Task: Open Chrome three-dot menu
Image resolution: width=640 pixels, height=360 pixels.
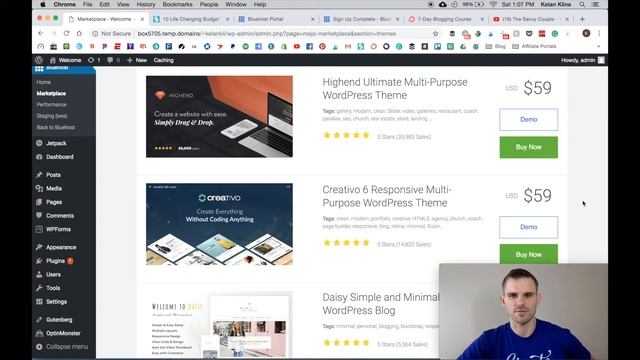Action: click(599, 33)
